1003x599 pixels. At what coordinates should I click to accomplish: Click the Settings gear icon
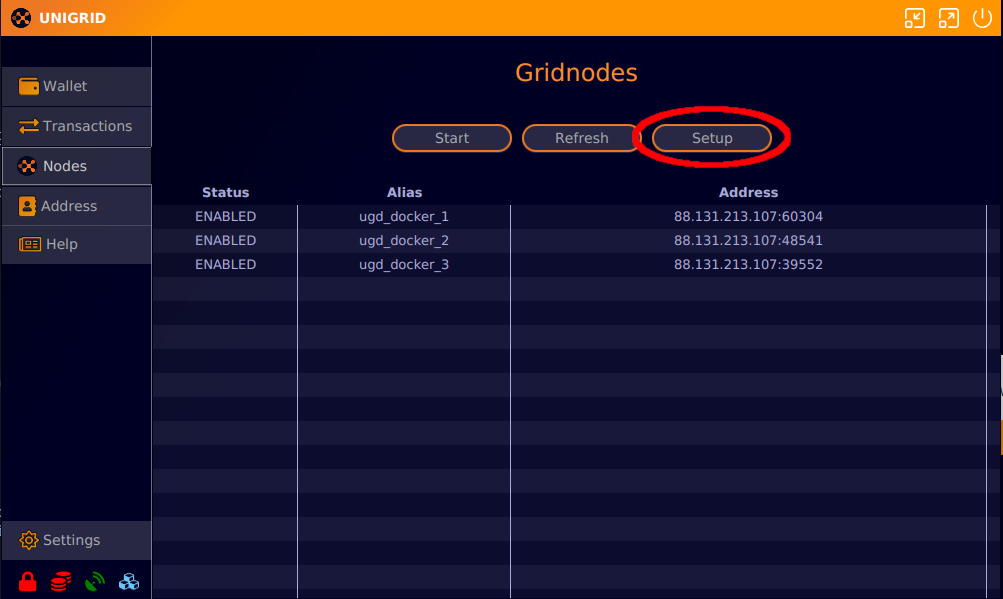29,540
